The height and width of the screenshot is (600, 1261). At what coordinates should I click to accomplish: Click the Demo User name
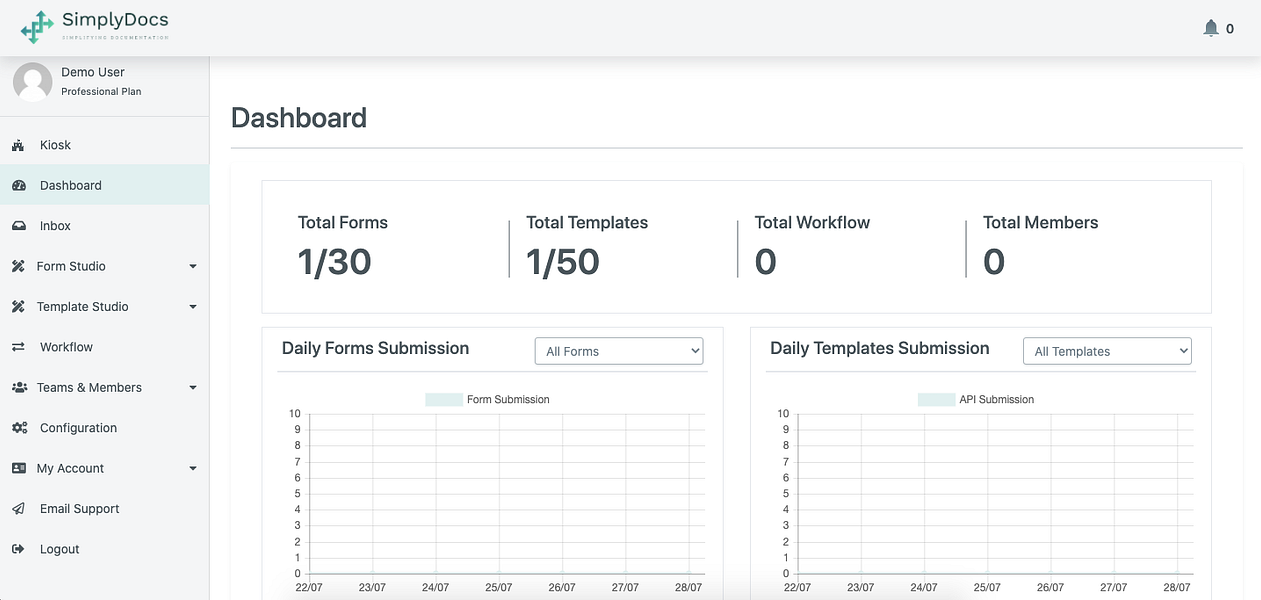pos(93,72)
